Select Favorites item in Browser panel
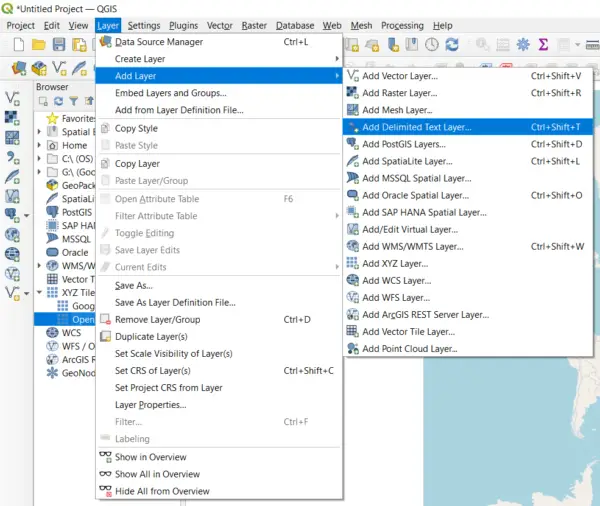This screenshot has height=506, width=600. (78, 118)
